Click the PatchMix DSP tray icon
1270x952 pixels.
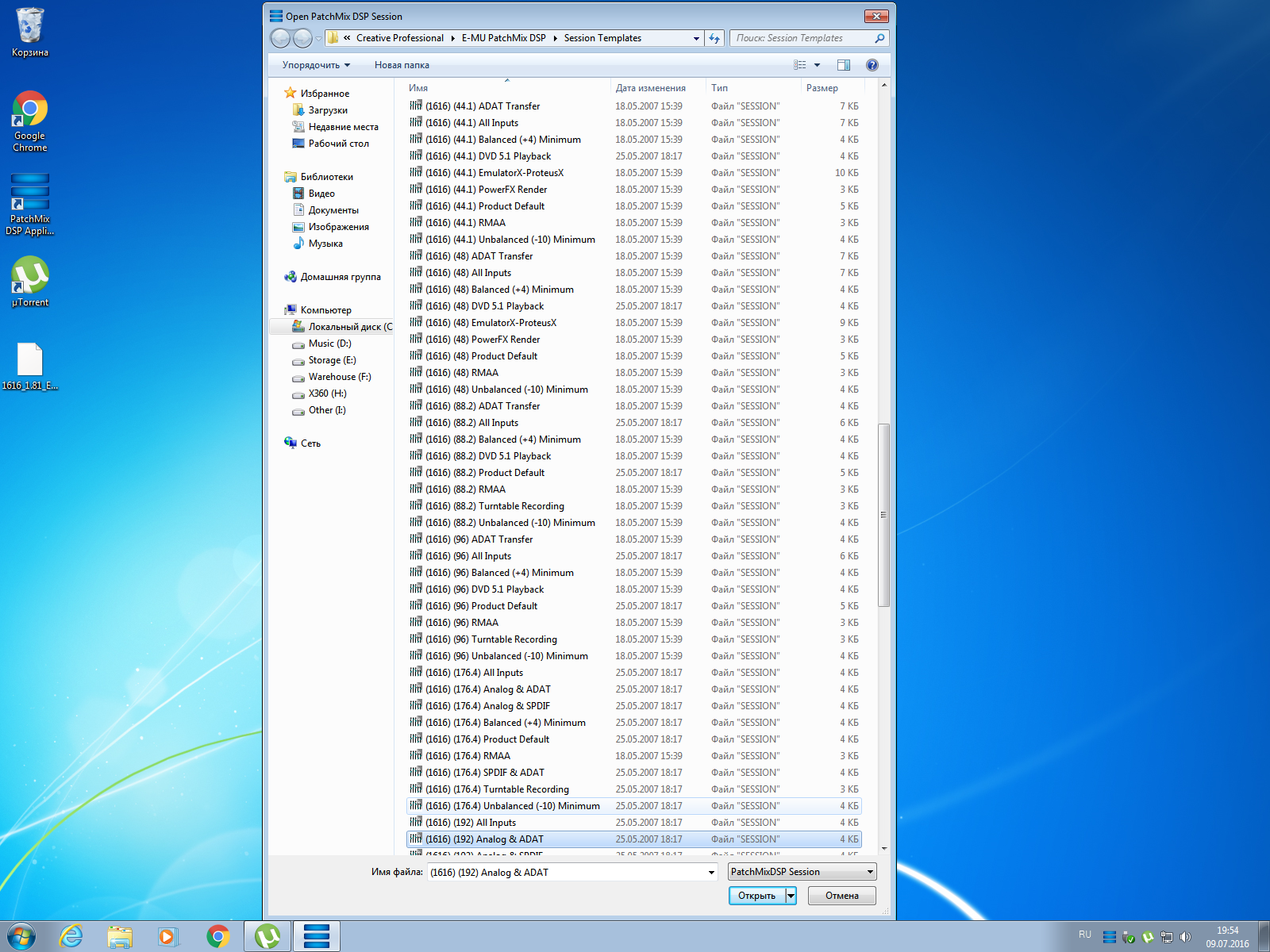coord(1110,937)
